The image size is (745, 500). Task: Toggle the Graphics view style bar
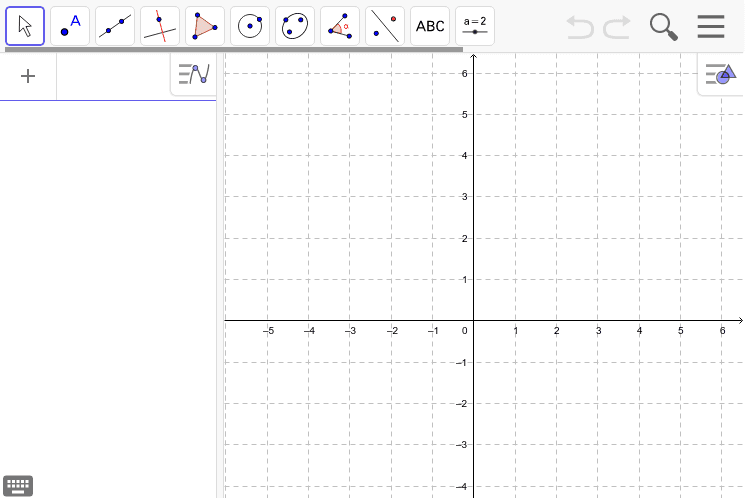(721, 75)
